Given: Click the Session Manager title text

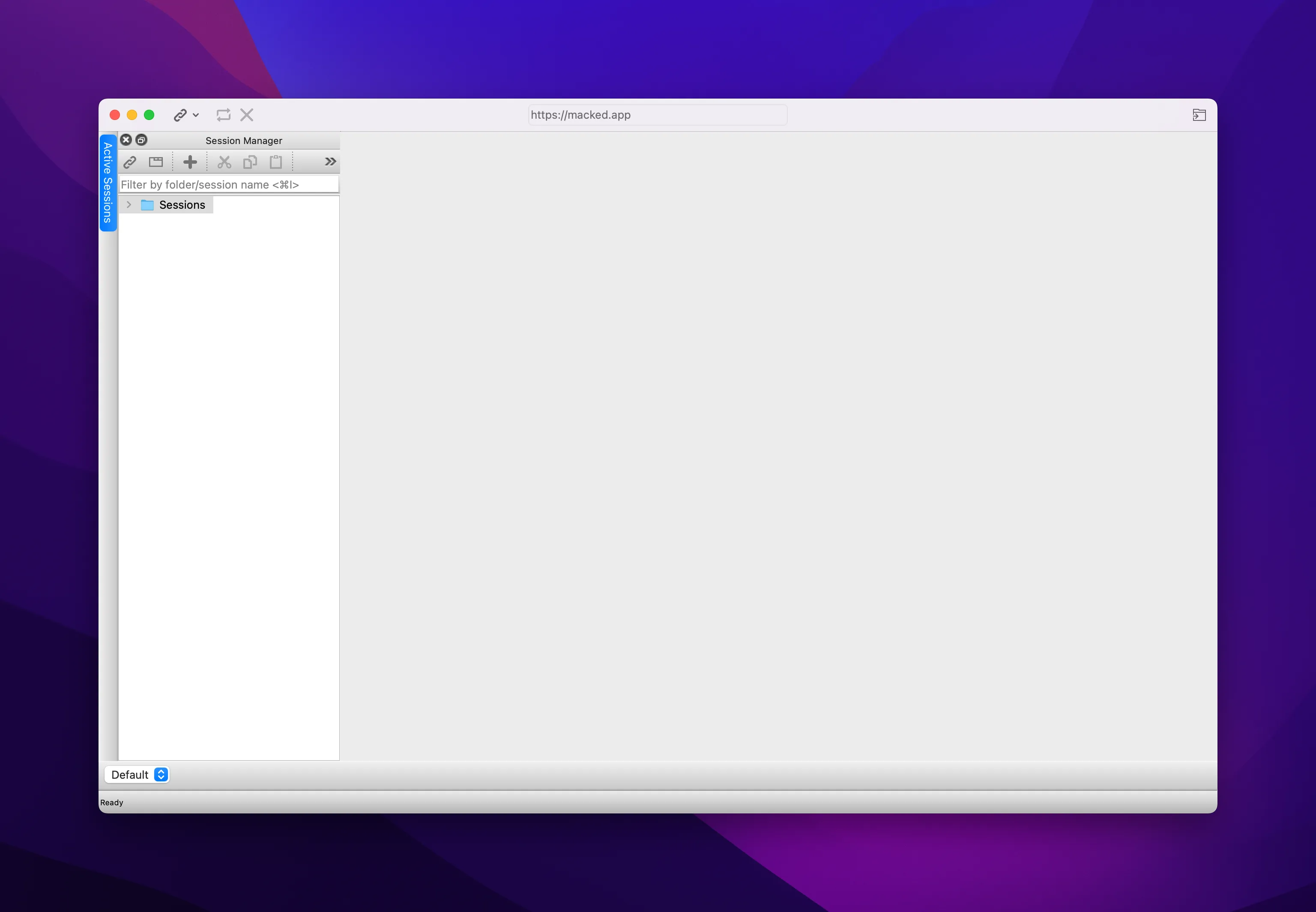Looking at the screenshot, I should point(244,141).
